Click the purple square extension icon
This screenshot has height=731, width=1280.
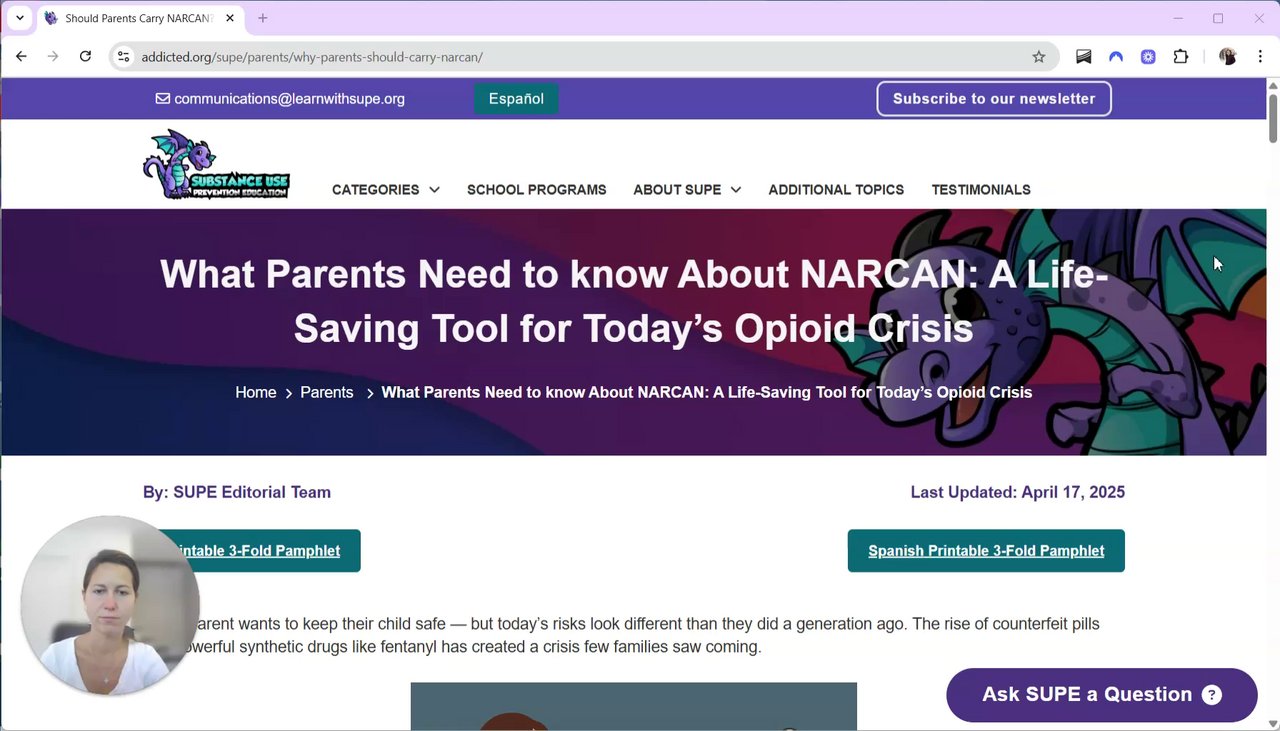tap(1148, 57)
